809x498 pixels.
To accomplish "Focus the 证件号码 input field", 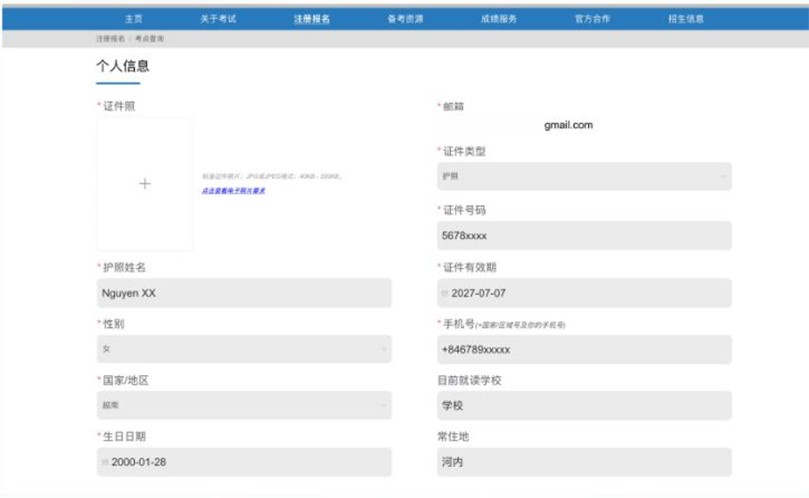I will pos(584,236).
